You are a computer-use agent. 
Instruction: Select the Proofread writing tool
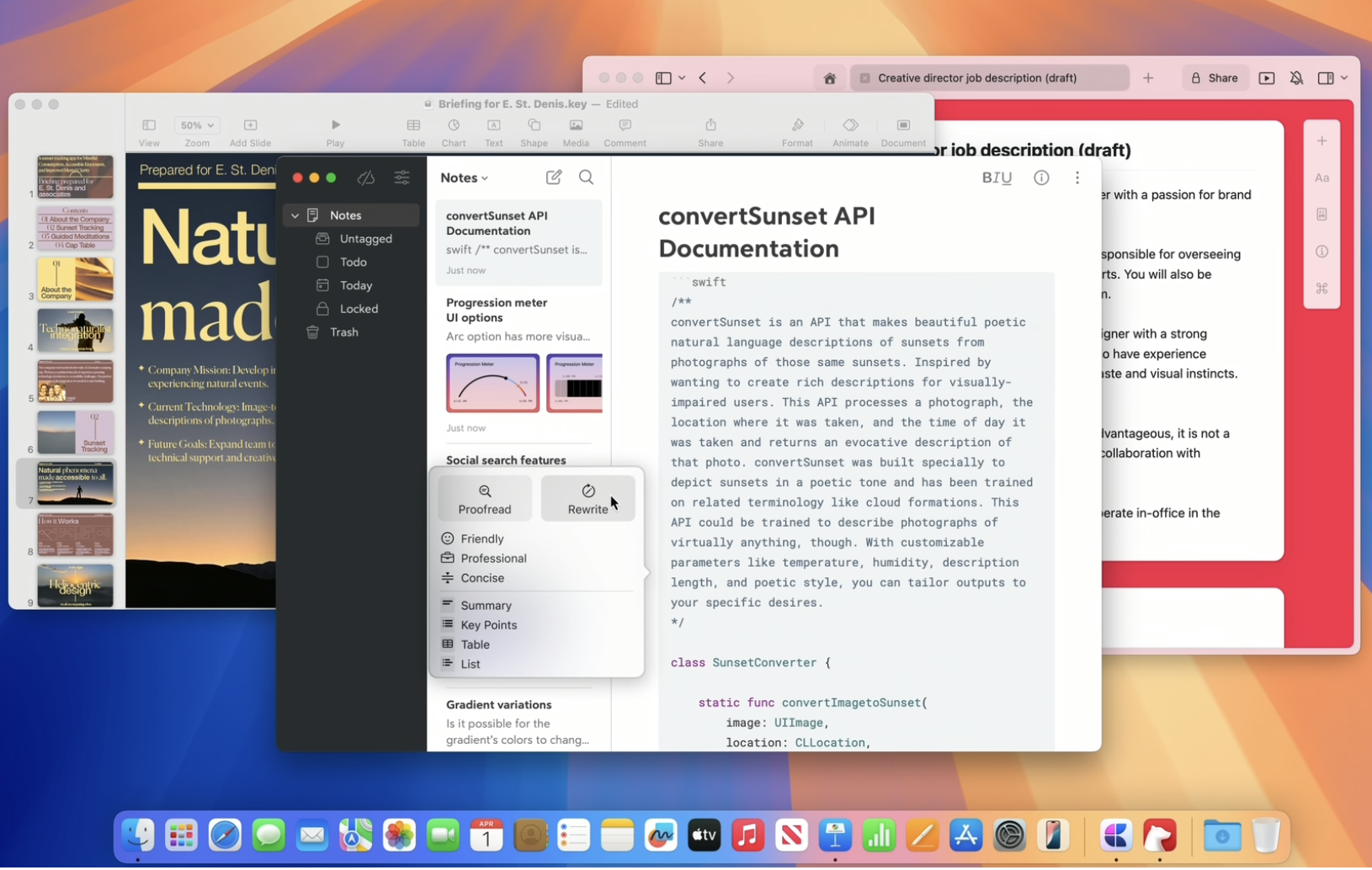484,499
